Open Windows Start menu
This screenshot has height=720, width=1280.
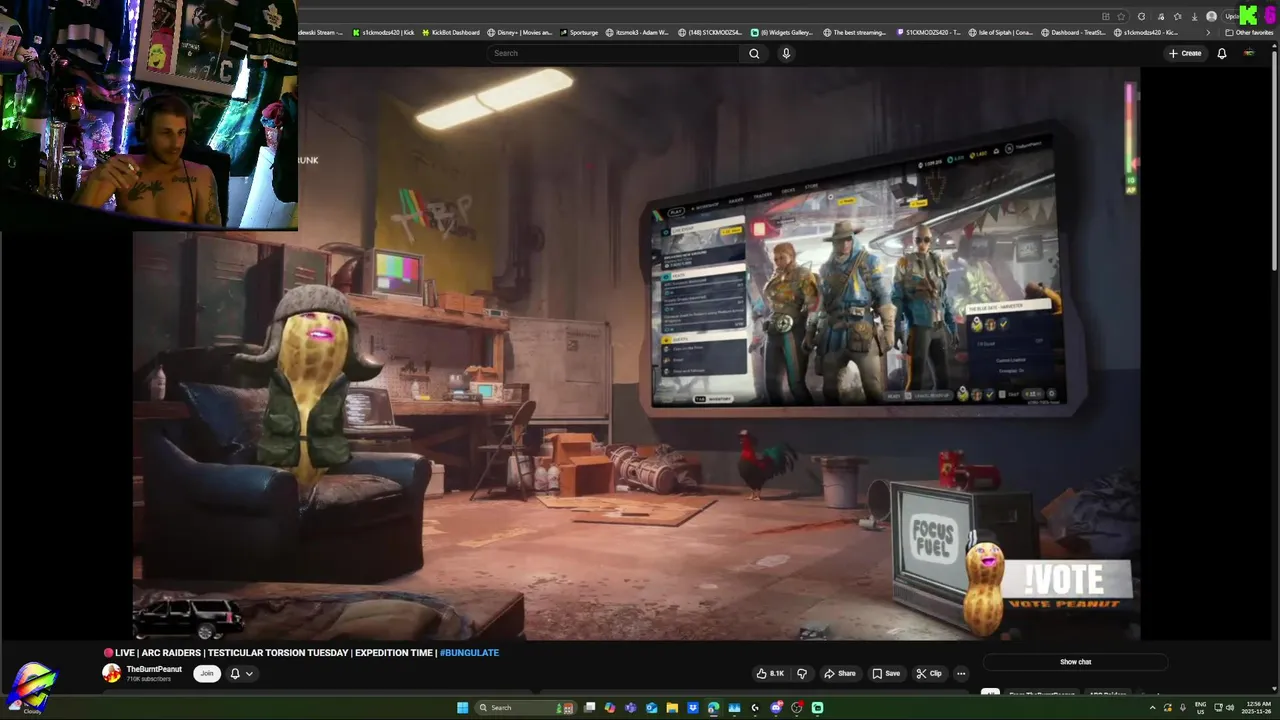[462, 708]
